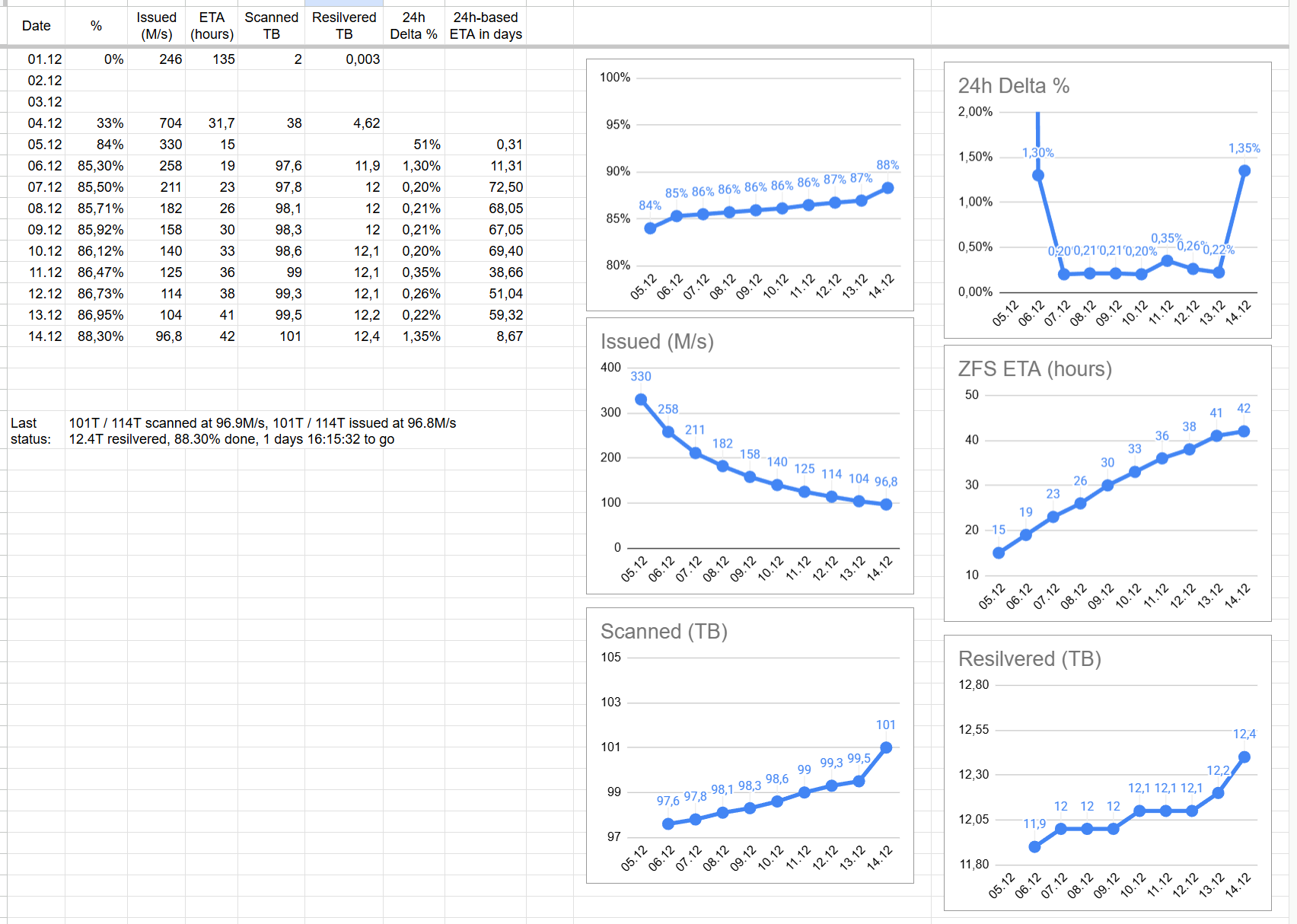The image size is (1297, 924).
Task: Click the Issued (M/s) chart title
Action: (x=657, y=342)
